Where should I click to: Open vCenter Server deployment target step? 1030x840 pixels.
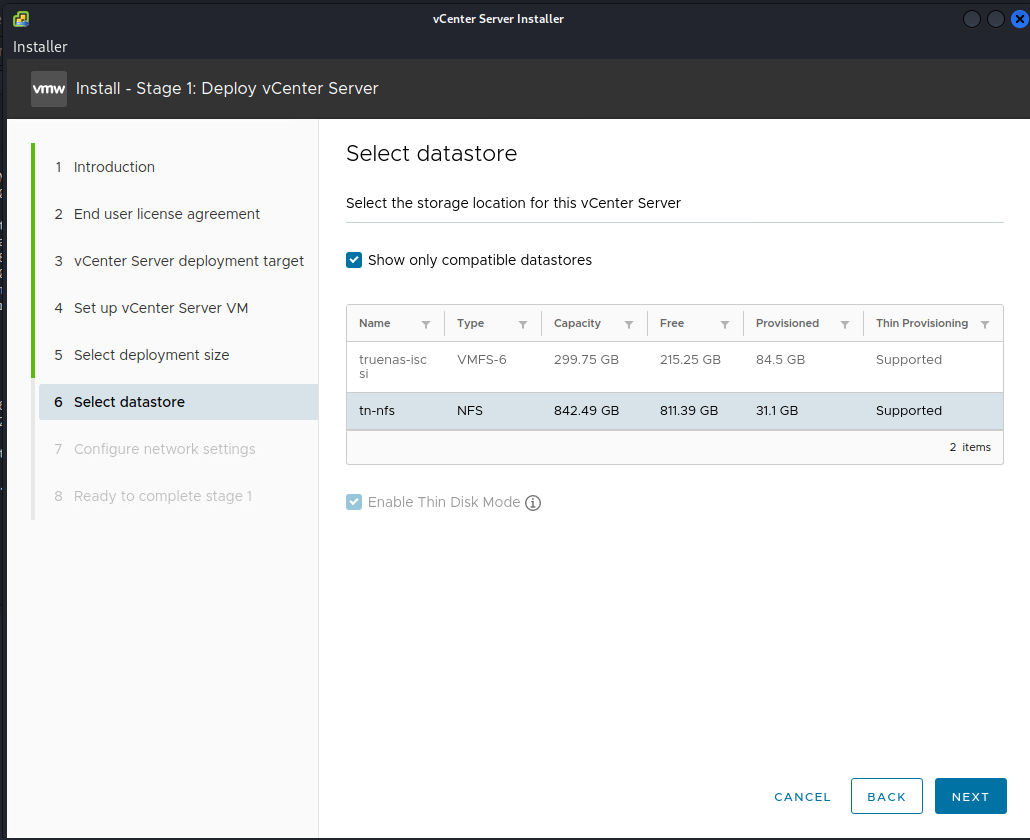coord(188,261)
